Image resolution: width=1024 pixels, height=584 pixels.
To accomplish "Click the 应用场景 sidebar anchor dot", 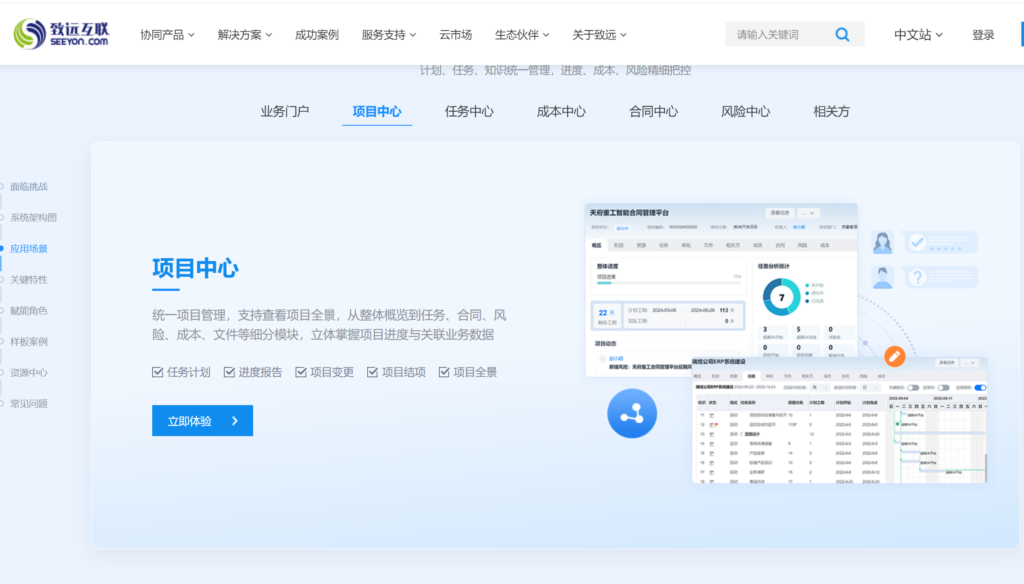I will [x=7, y=248].
